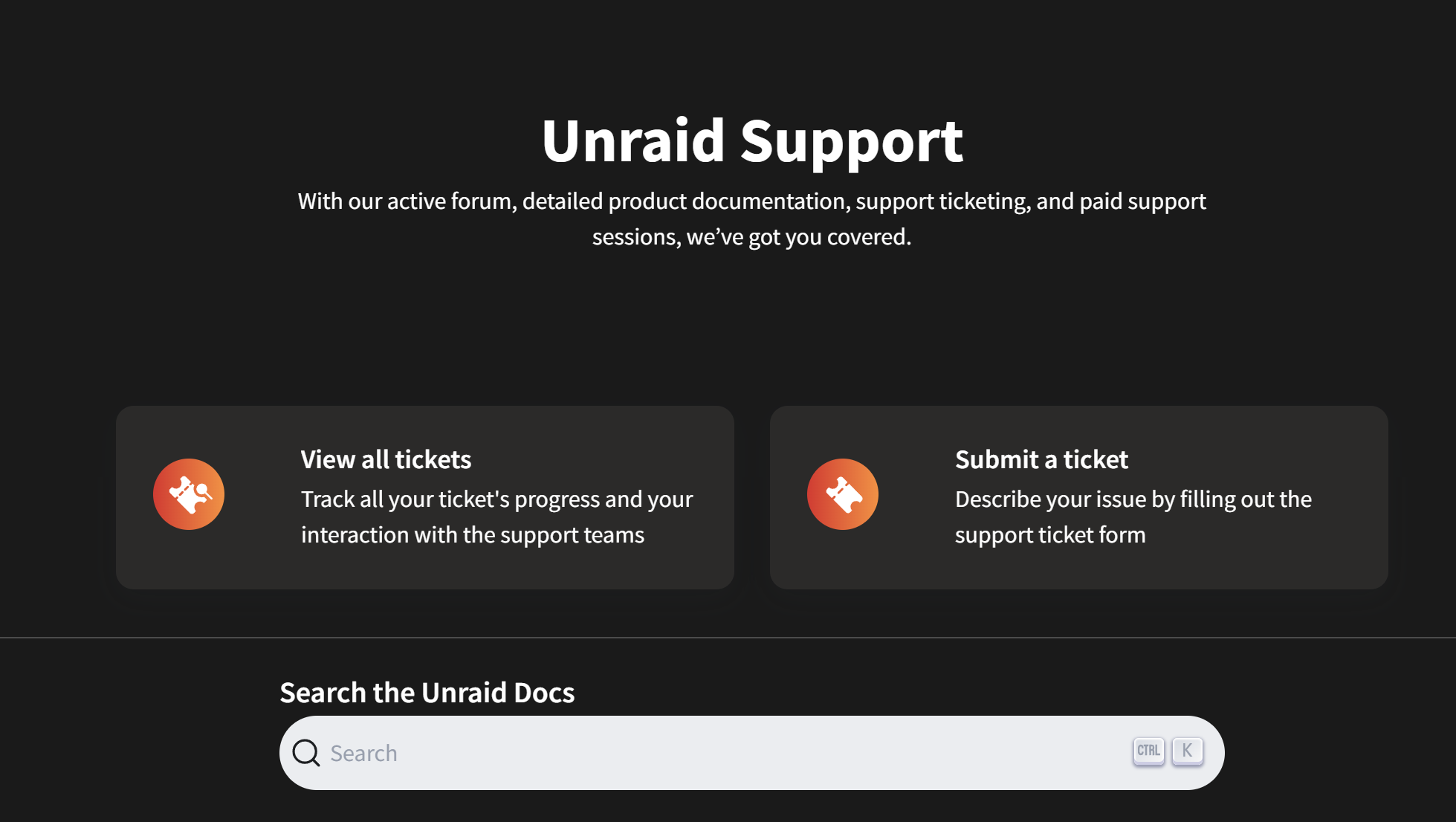Open the Submit a ticket heading link

click(1041, 459)
